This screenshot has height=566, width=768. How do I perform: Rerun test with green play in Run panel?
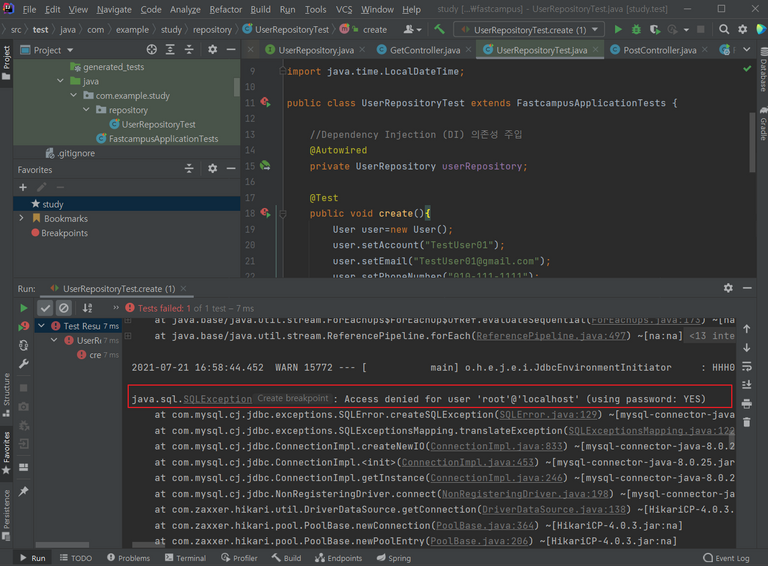tap(24, 308)
